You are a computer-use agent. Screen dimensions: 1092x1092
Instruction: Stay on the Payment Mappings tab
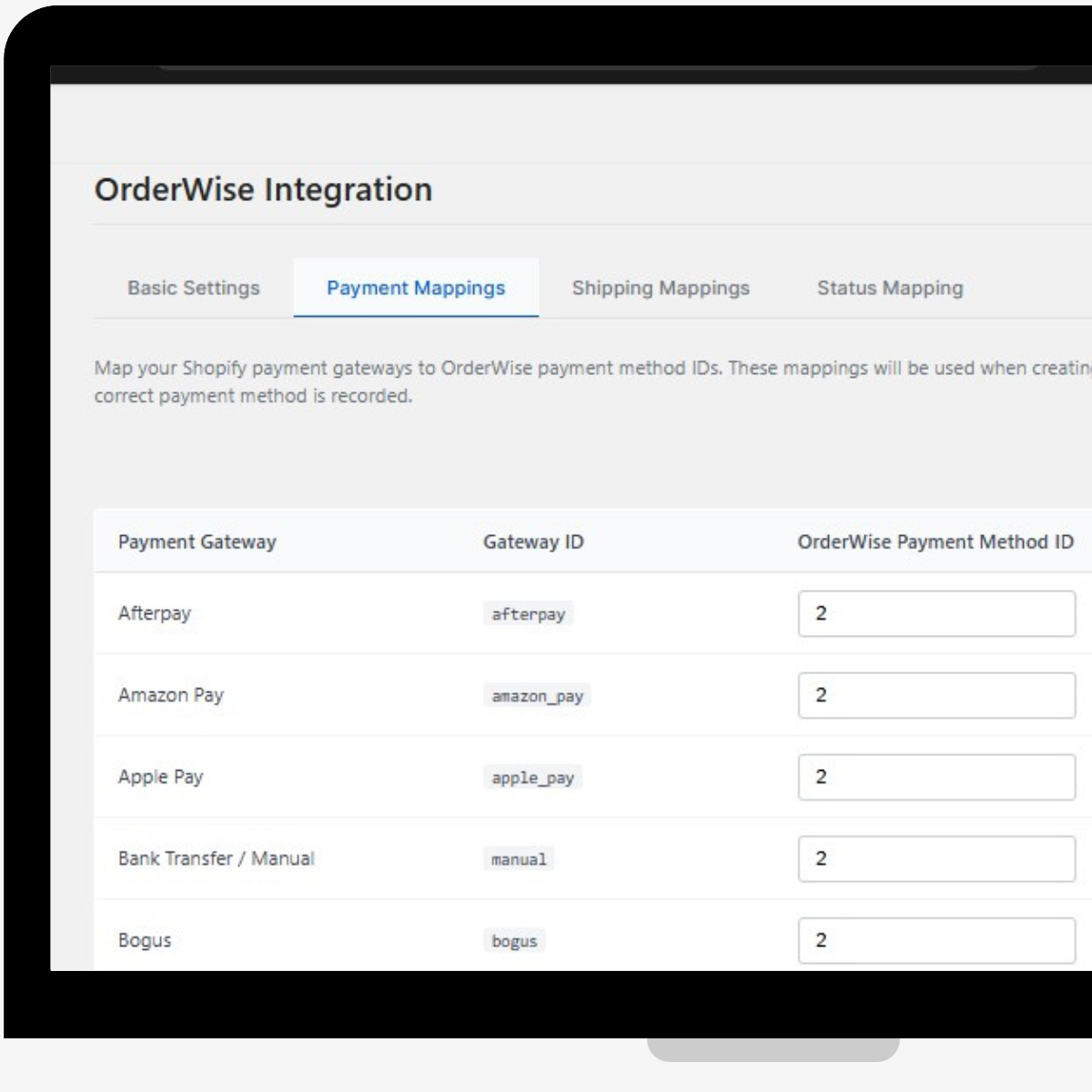point(416,288)
